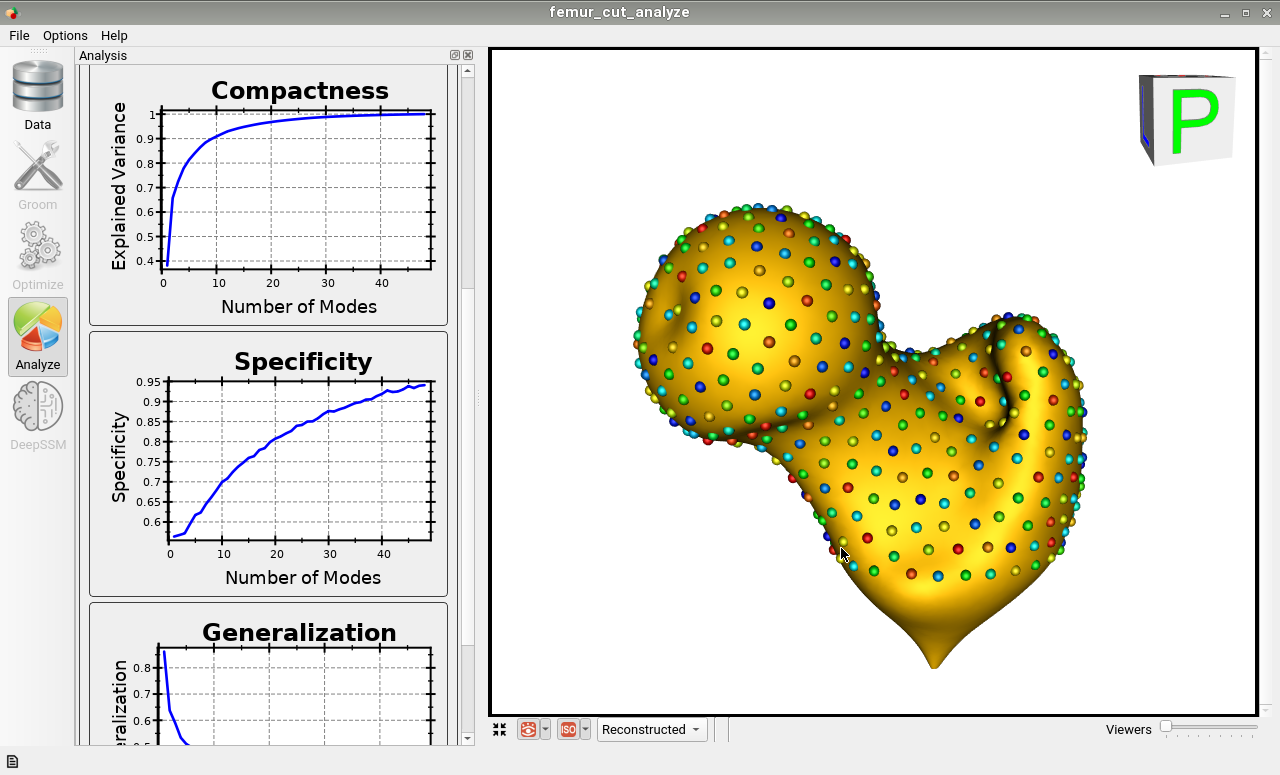The height and width of the screenshot is (775, 1280).
Task: Click the Specificity chart title
Action: [303, 362]
